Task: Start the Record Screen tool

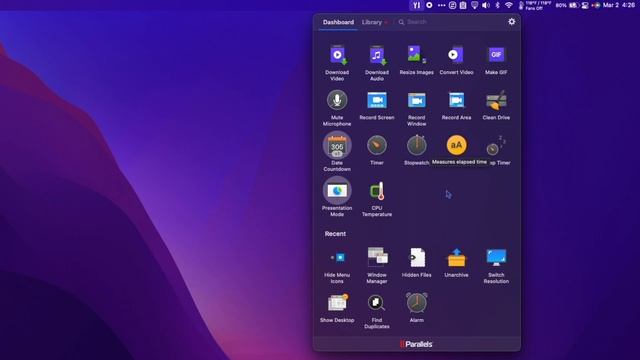Action: pyautogui.click(x=377, y=105)
